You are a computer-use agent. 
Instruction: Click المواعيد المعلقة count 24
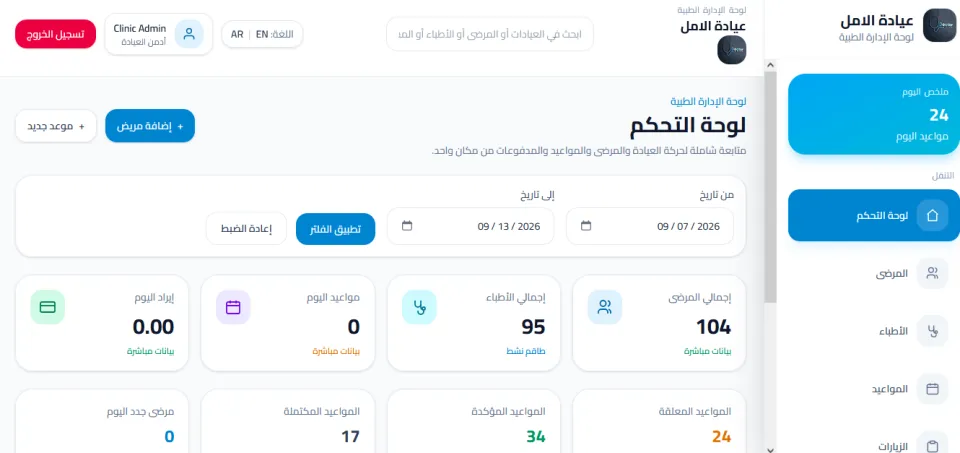(x=722, y=437)
